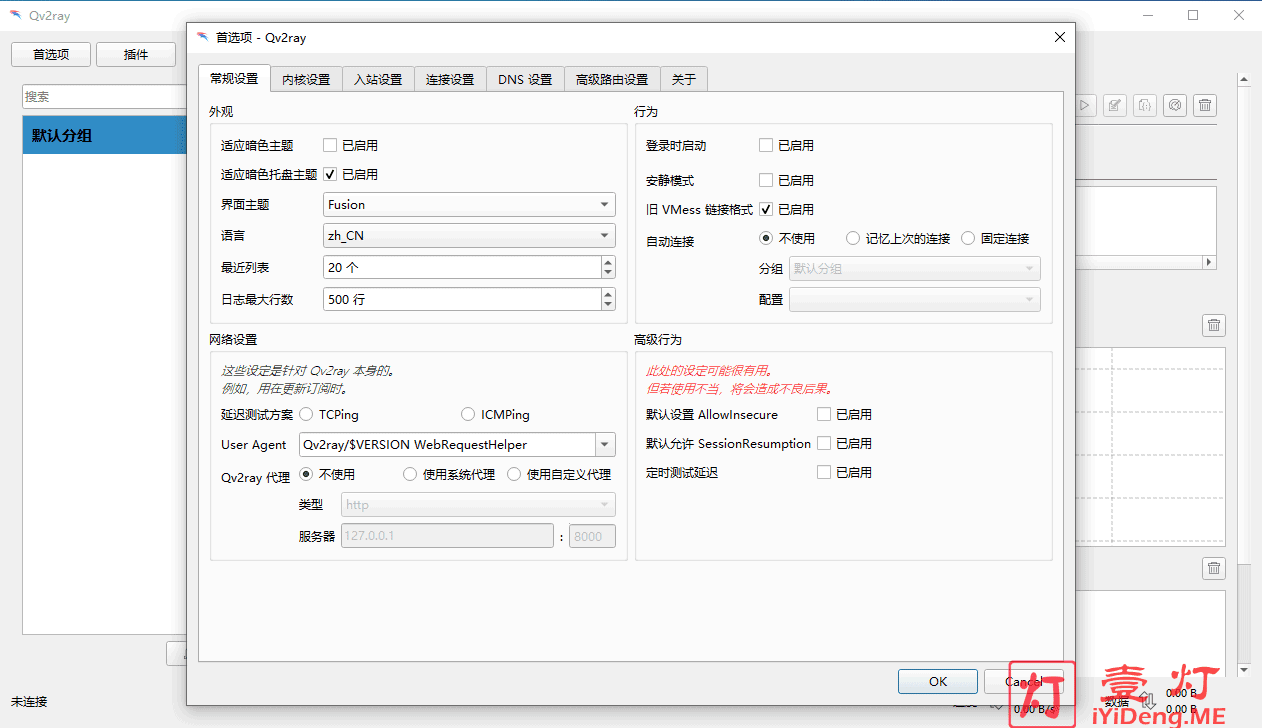
Task: Switch to the DNS 设置 tab
Action: click(525, 80)
